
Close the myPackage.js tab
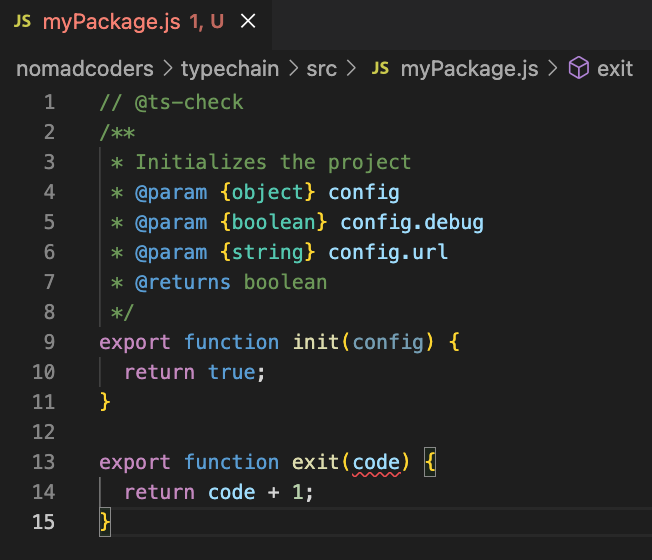coord(248,21)
